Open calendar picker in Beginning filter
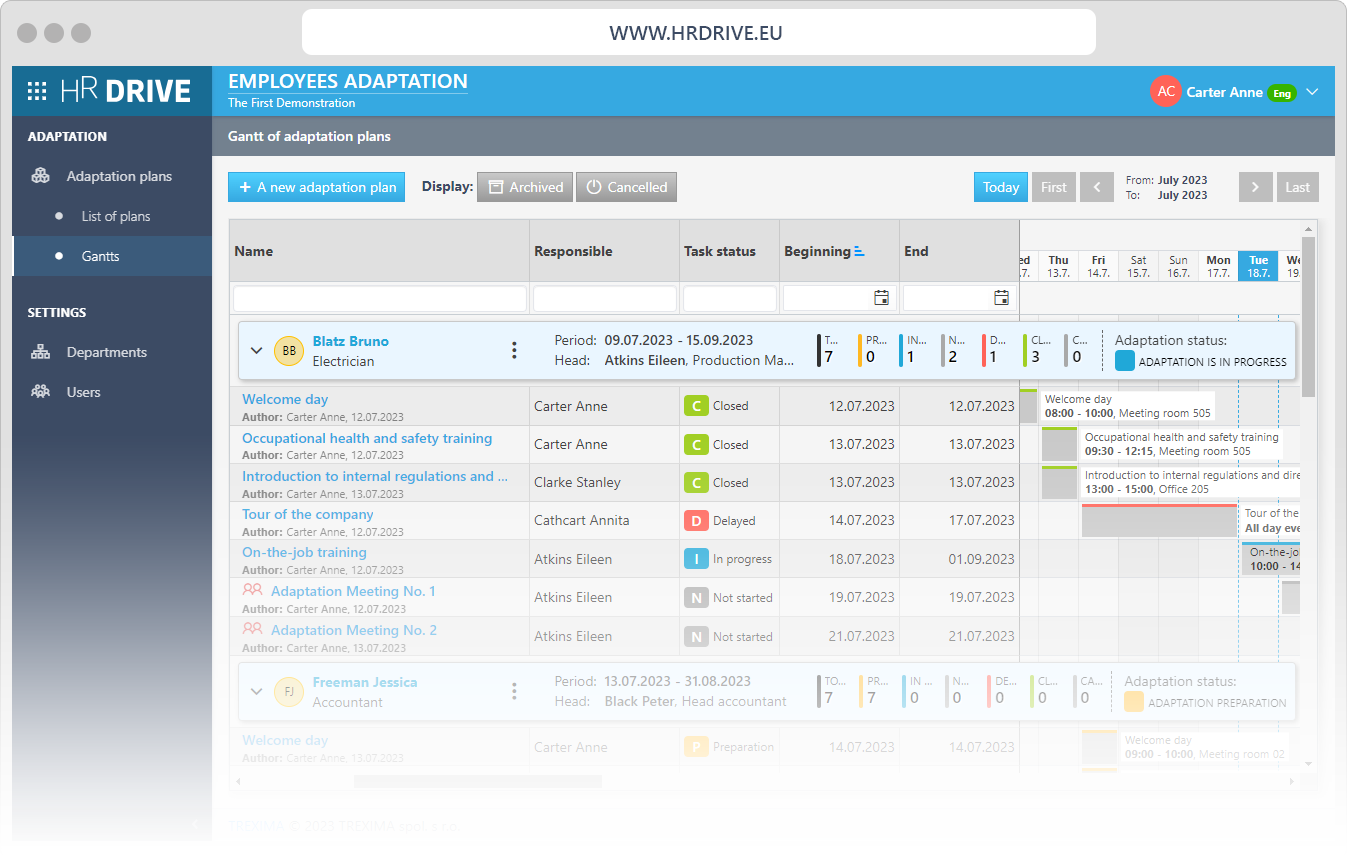The width and height of the screenshot is (1347, 859). coord(881,298)
